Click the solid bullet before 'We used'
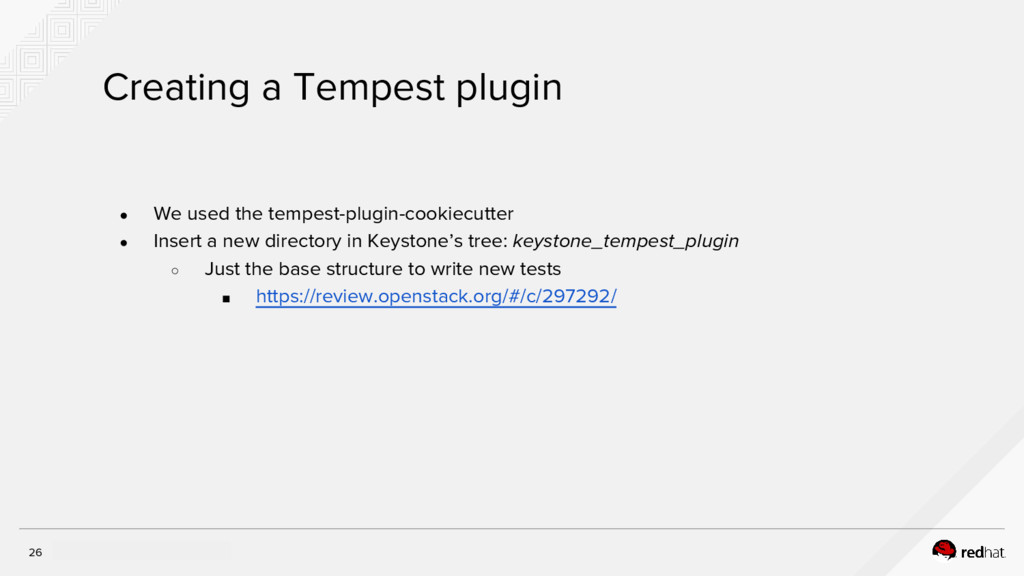This screenshot has height=576, width=1024. tap(123, 215)
